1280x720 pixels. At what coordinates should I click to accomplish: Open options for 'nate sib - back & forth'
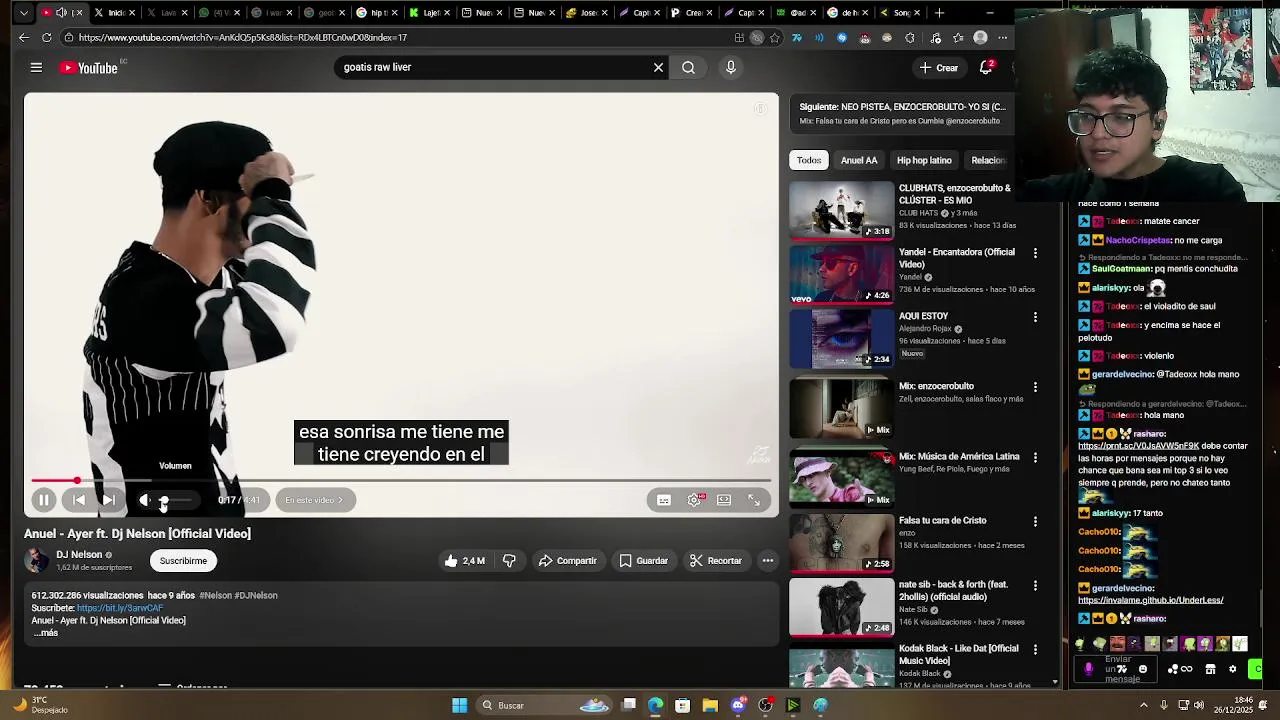tap(1035, 586)
